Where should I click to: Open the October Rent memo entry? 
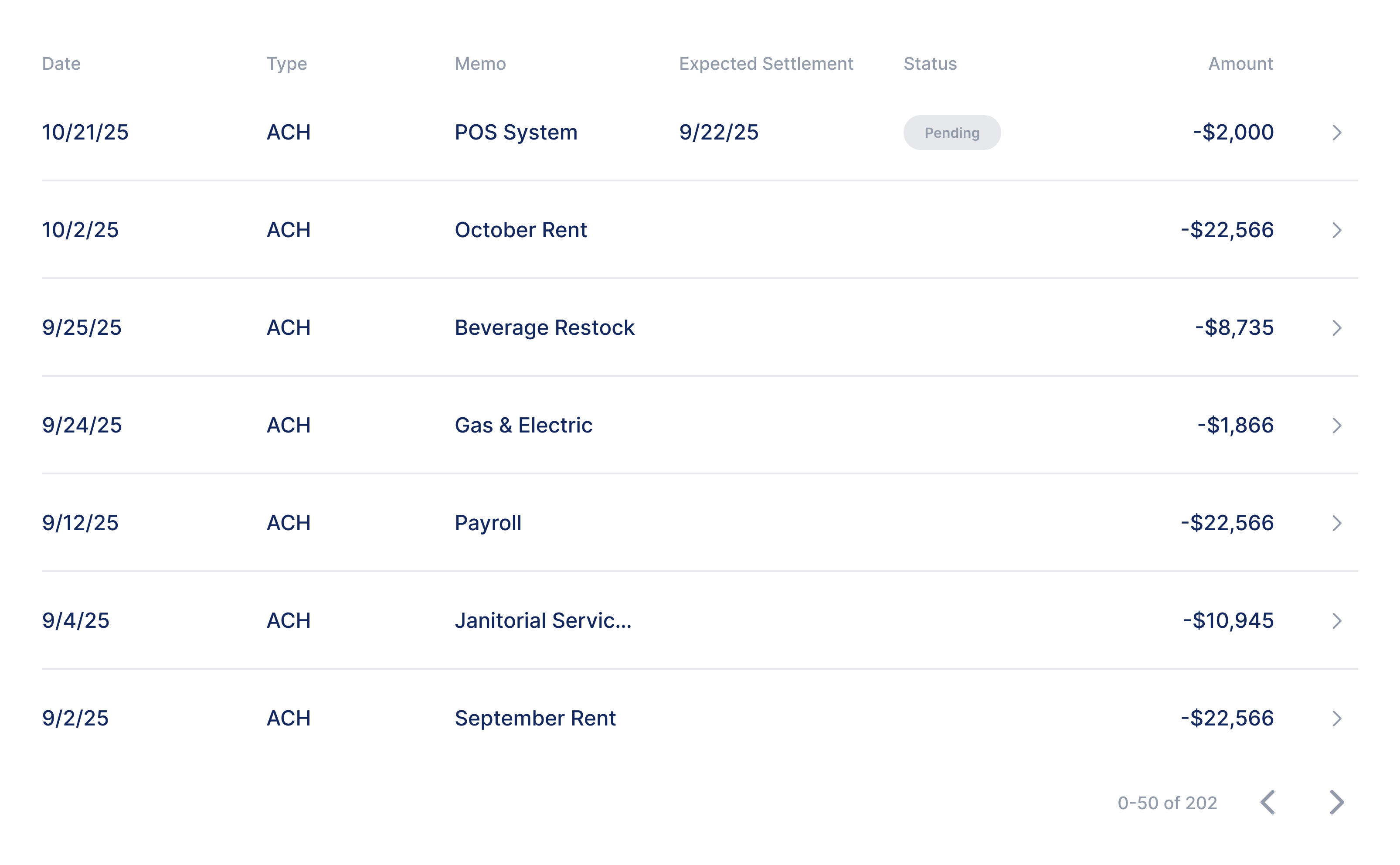(x=520, y=230)
